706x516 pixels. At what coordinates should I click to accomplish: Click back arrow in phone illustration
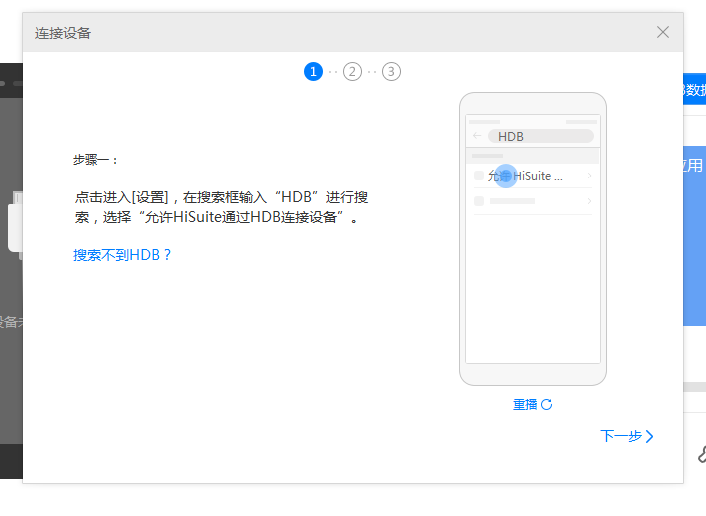(477, 136)
